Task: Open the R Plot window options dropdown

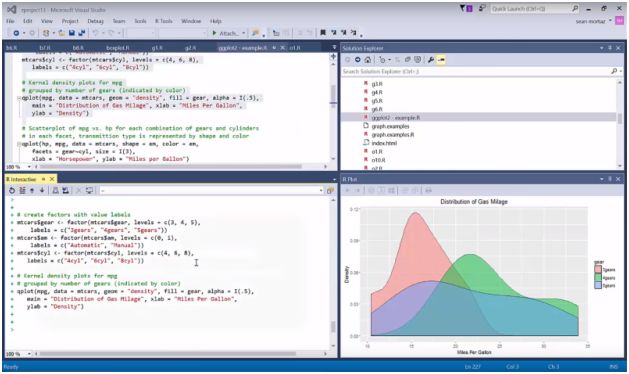Action: coord(602,179)
